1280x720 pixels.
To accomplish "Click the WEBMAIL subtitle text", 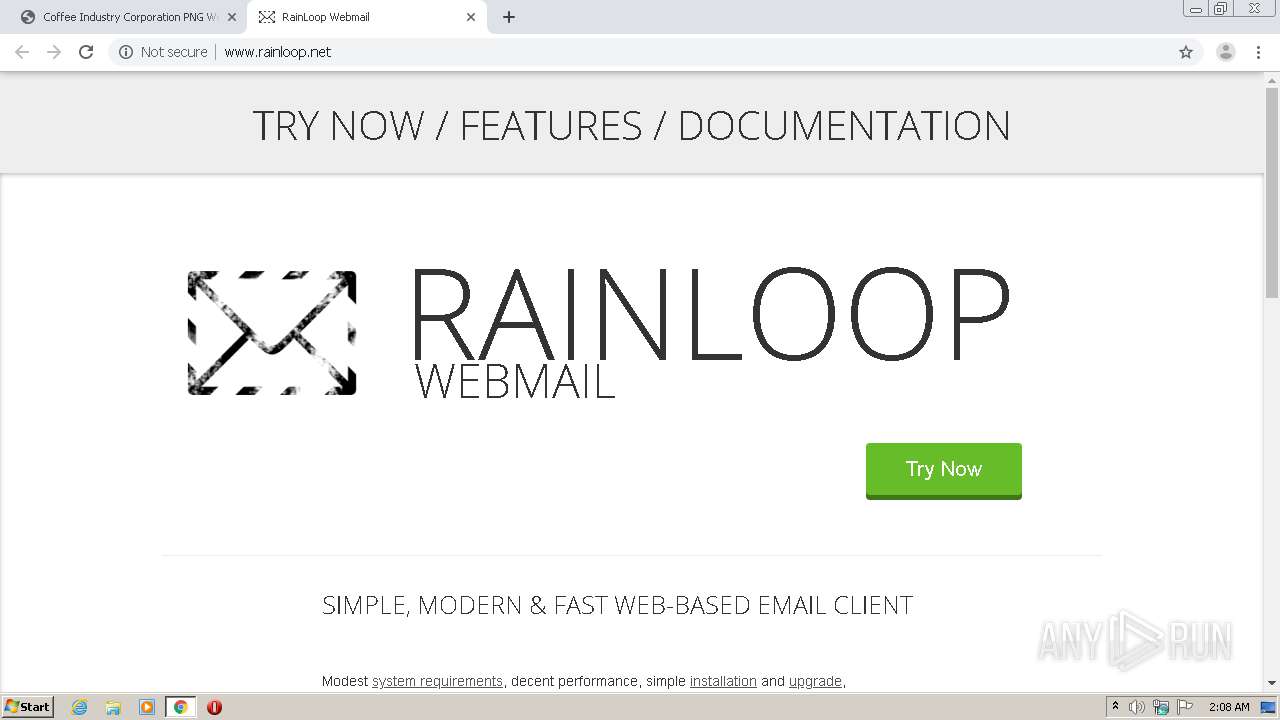I will coord(514,382).
